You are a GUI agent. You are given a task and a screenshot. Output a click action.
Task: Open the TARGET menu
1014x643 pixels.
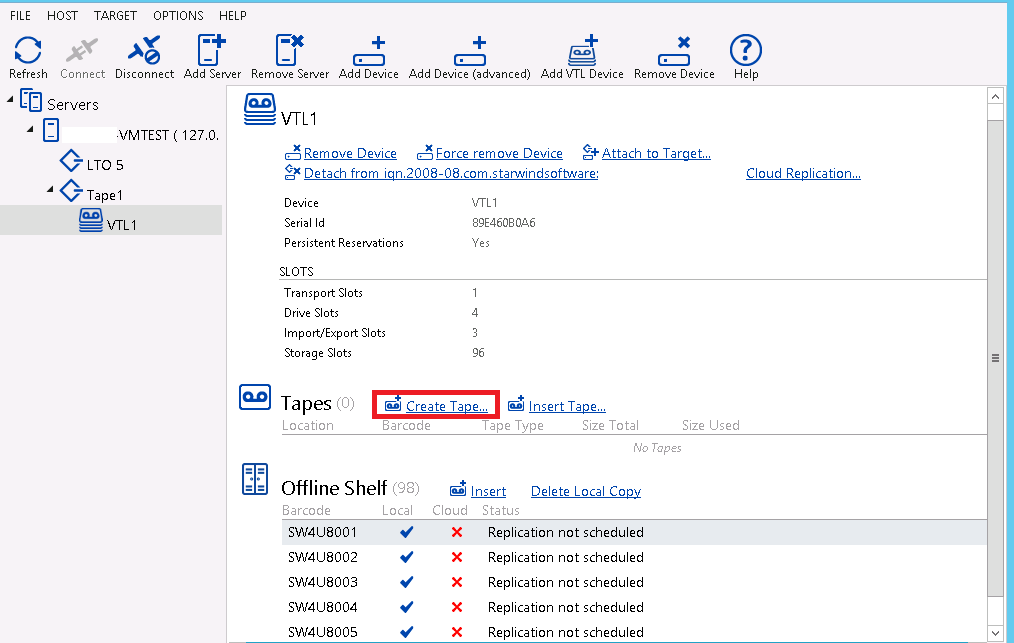pos(115,15)
